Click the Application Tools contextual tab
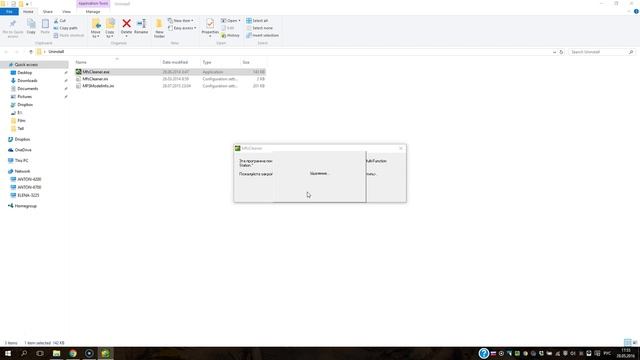640x360 pixels. pyautogui.click(x=93, y=4)
